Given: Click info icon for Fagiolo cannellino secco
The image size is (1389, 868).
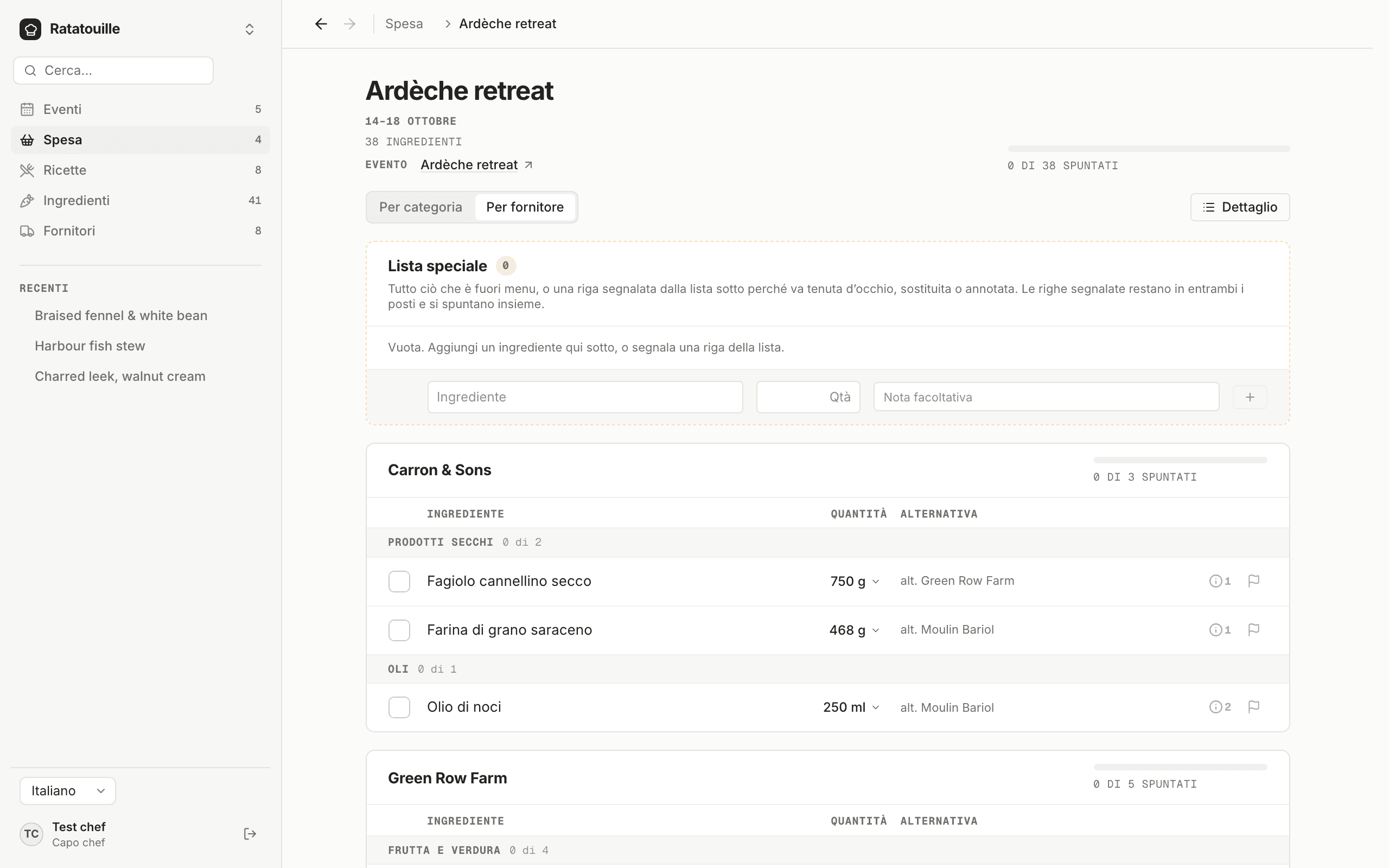Looking at the screenshot, I should pyautogui.click(x=1220, y=581).
